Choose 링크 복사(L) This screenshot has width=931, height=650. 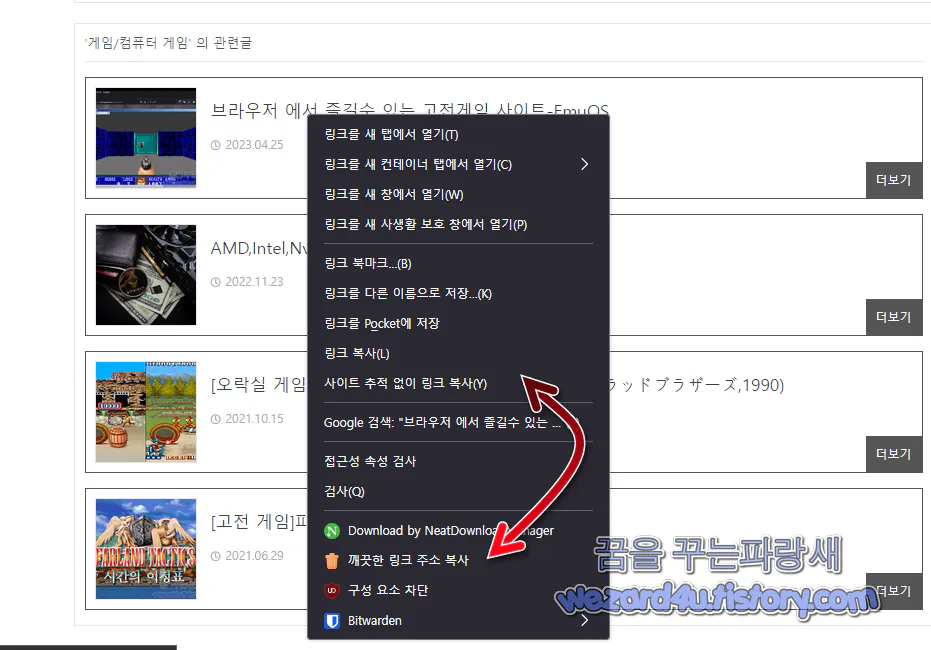click(x=458, y=353)
